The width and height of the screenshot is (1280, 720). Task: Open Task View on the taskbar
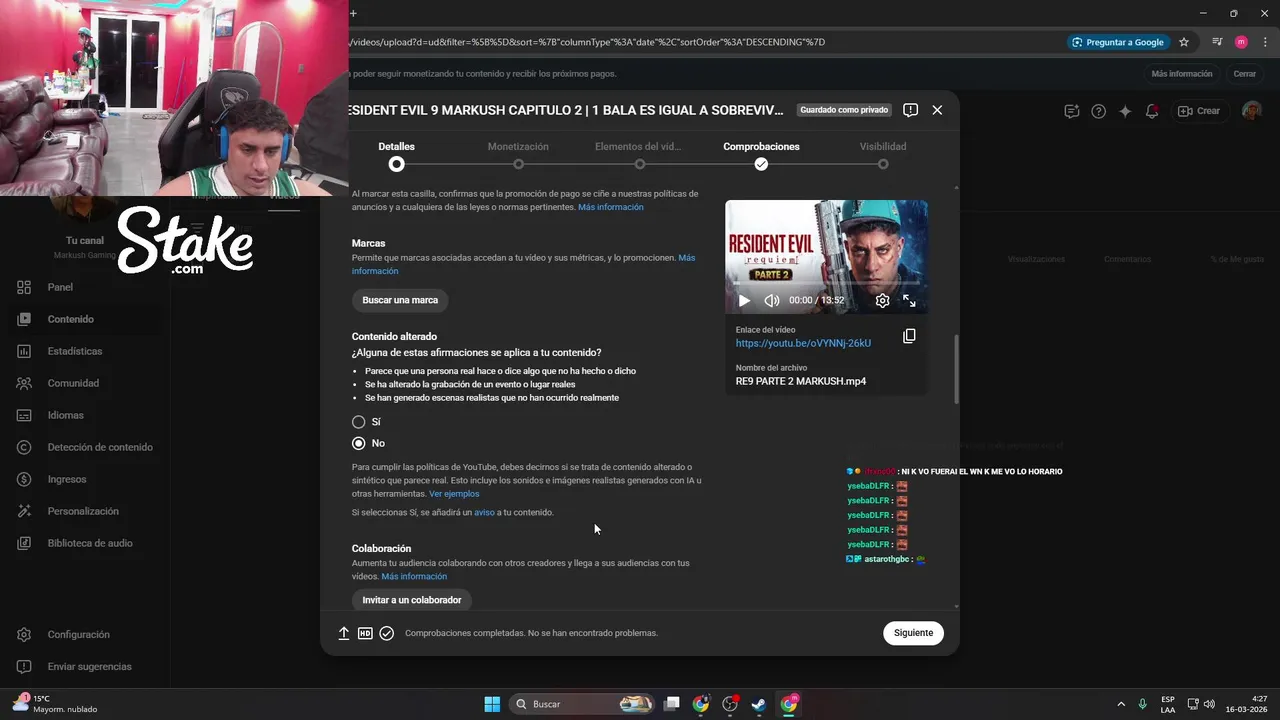click(672, 704)
